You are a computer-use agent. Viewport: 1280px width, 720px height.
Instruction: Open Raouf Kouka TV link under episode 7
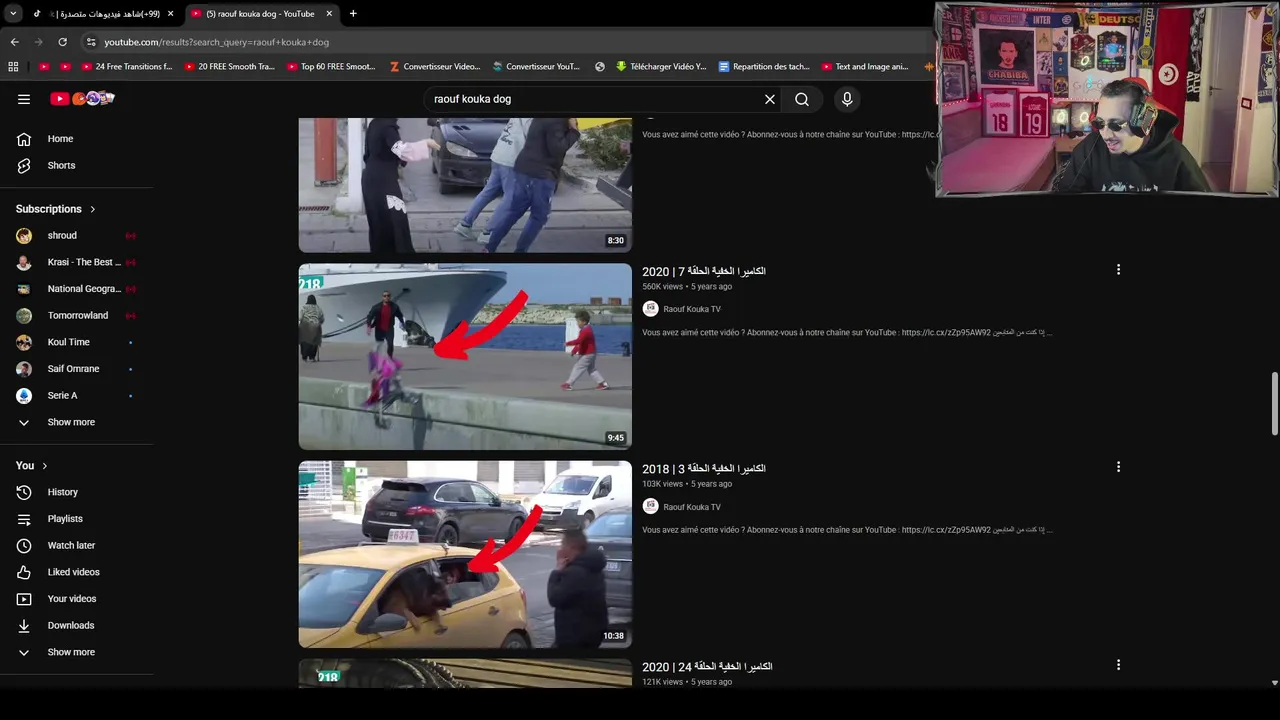point(692,309)
